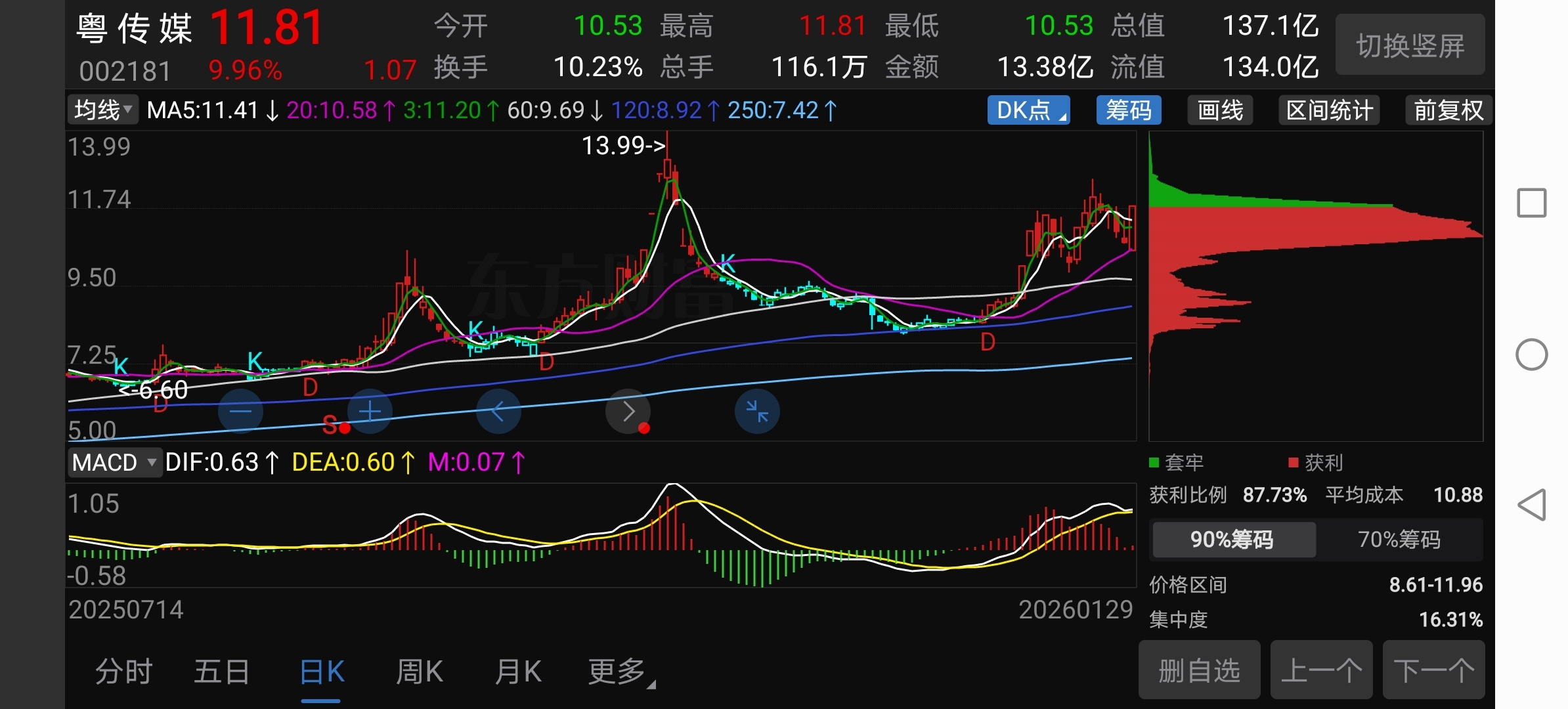This screenshot has width=1568, height=709.
Task: Open the DK点 signal menu
Action: pyautogui.click(x=1028, y=110)
